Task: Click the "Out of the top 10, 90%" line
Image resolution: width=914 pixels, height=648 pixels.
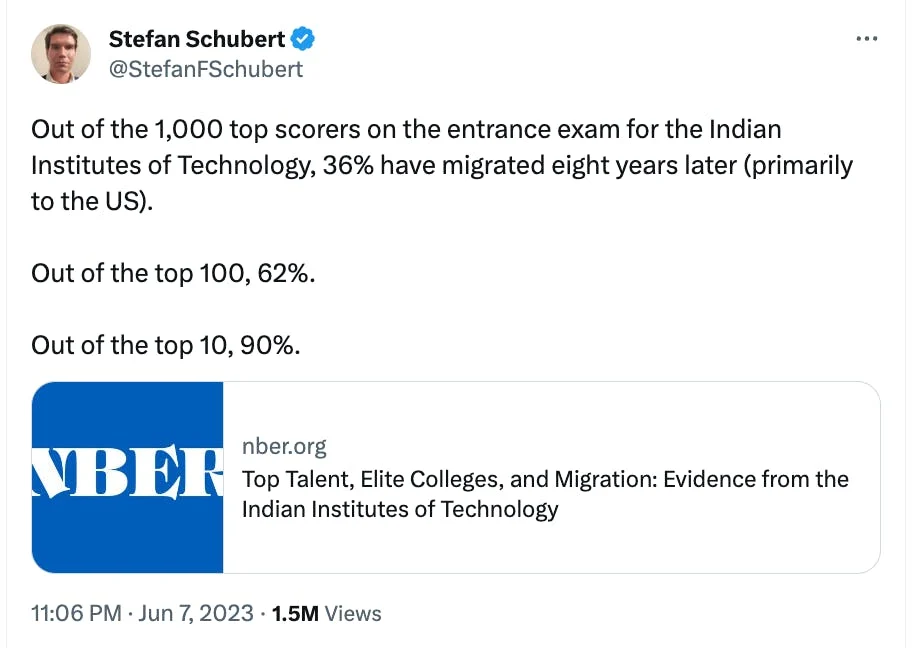Action: click(165, 344)
